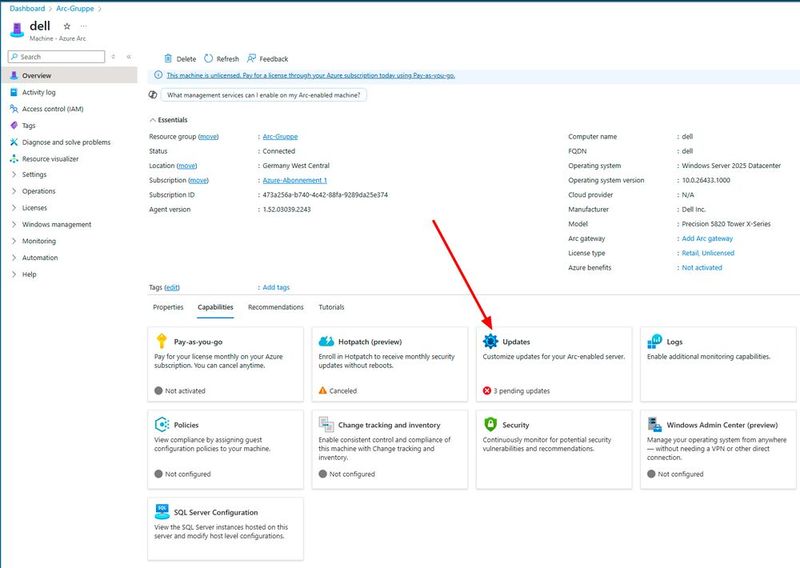Click the Retail, Unlicensed license type link
This screenshot has width=800, height=568.
coord(708,253)
